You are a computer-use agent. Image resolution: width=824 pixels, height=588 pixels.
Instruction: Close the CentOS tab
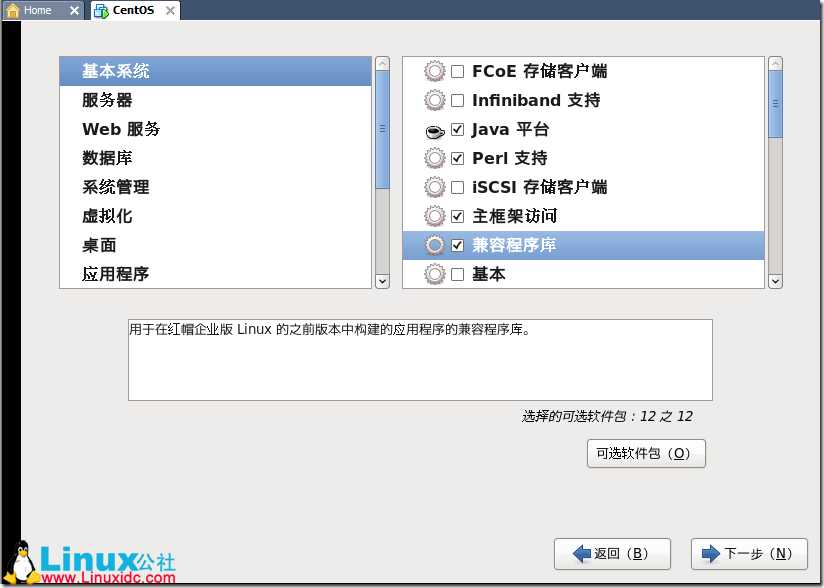point(170,11)
